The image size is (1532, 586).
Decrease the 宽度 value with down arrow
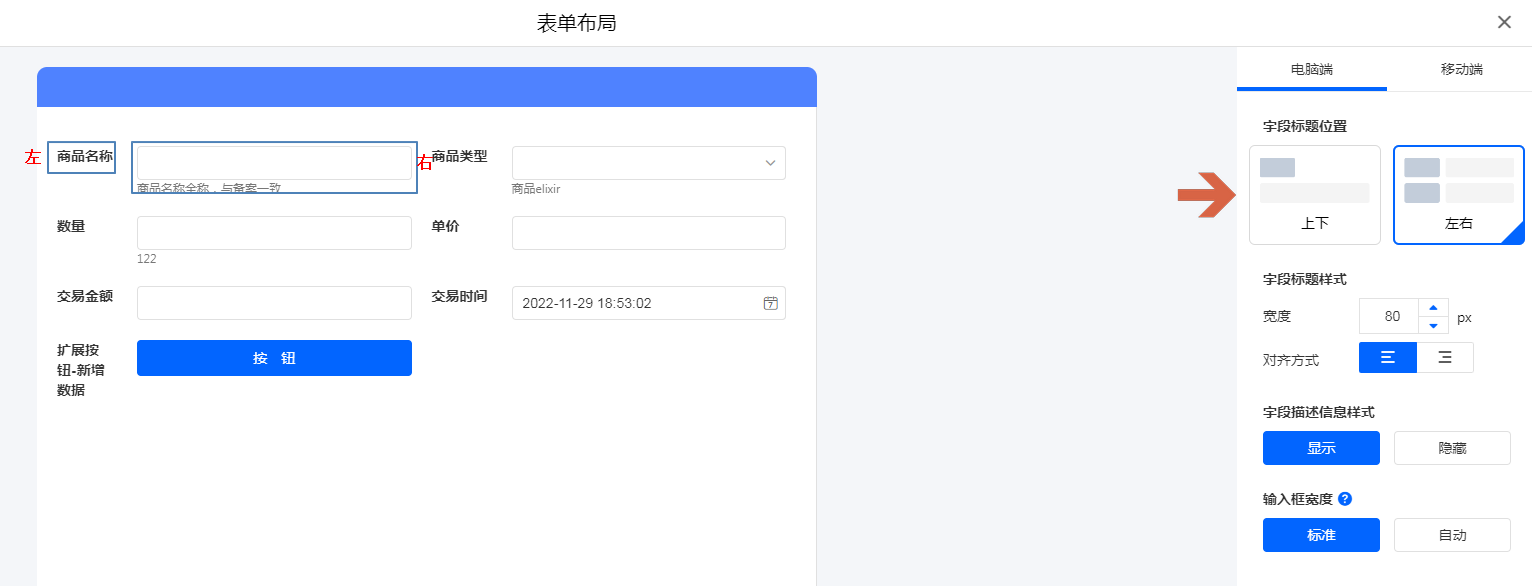pyautogui.click(x=1433, y=325)
